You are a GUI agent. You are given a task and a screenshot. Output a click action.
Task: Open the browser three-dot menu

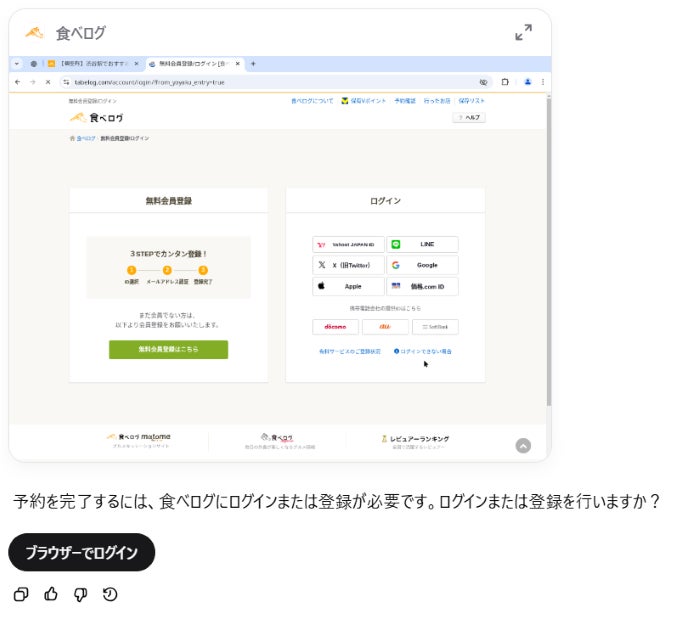(x=543, y=82)
